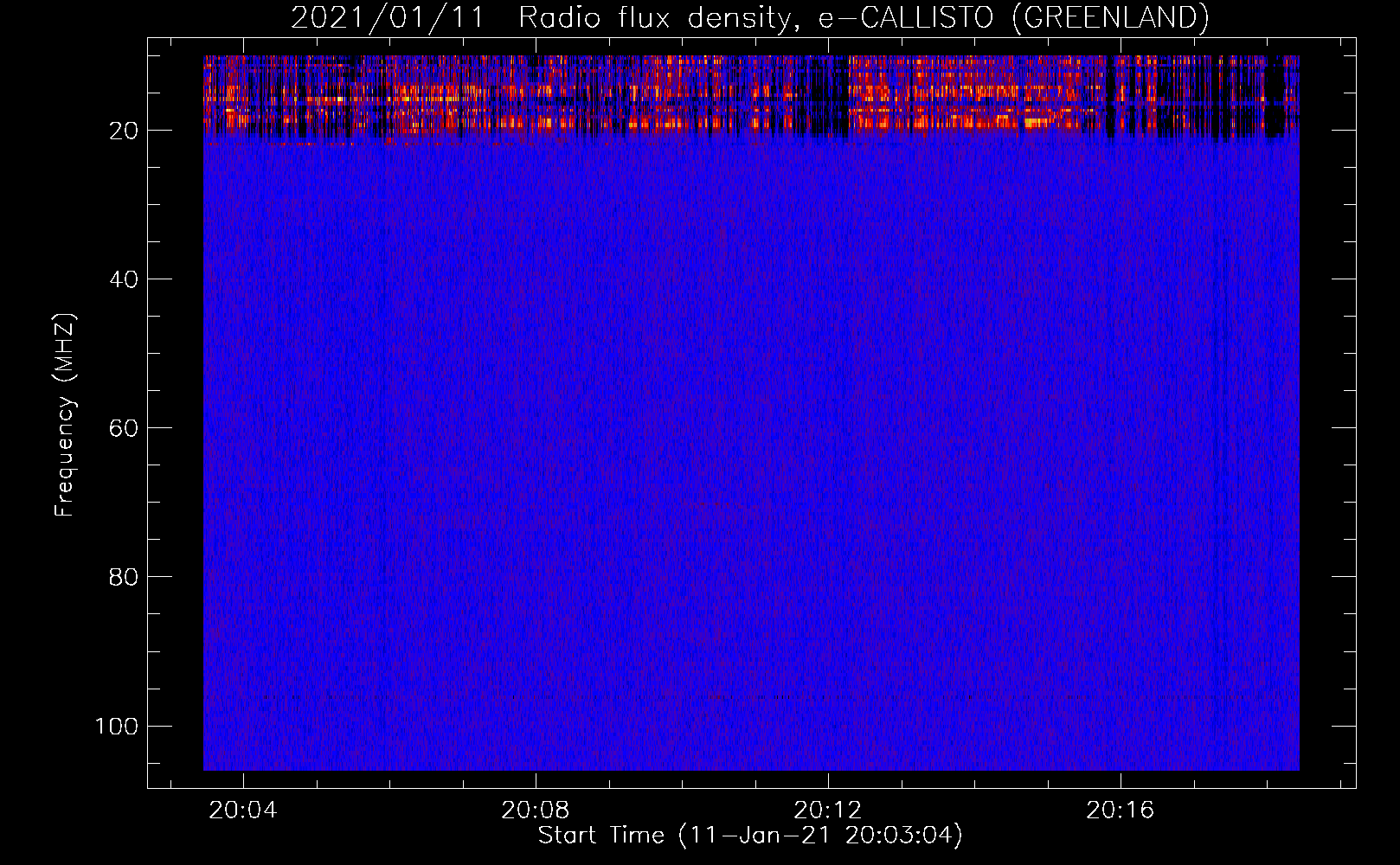This screenshot has width=1400, height=865.
Task: Click the 20:12 time tick label
Action: (828, 810)
